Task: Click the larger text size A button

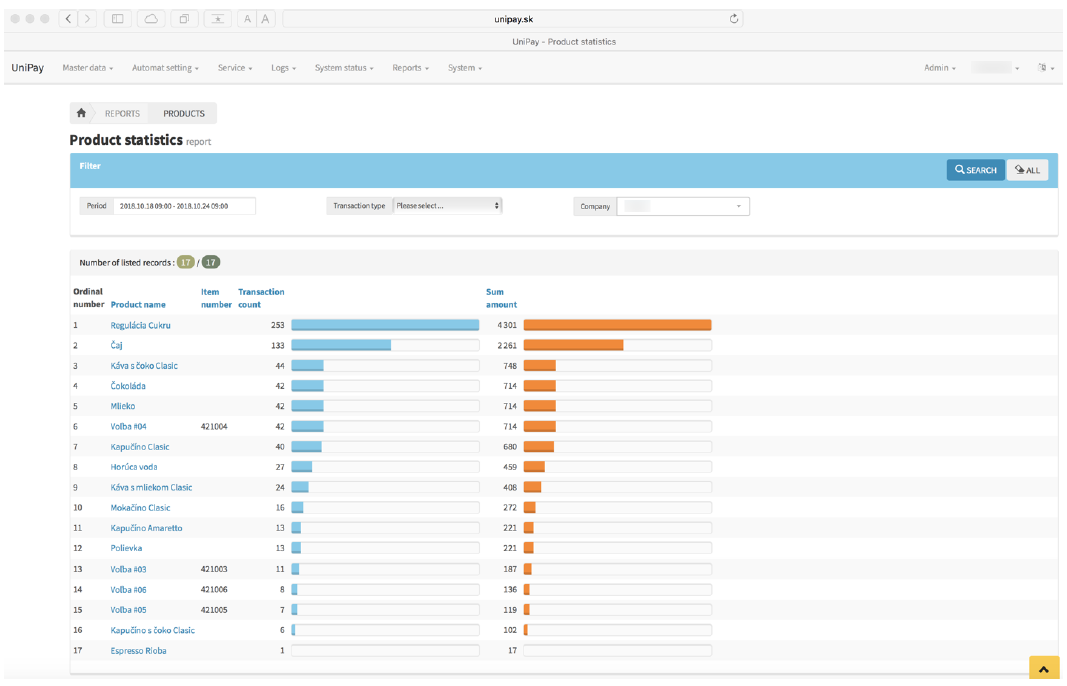Action: pos(265,19)
